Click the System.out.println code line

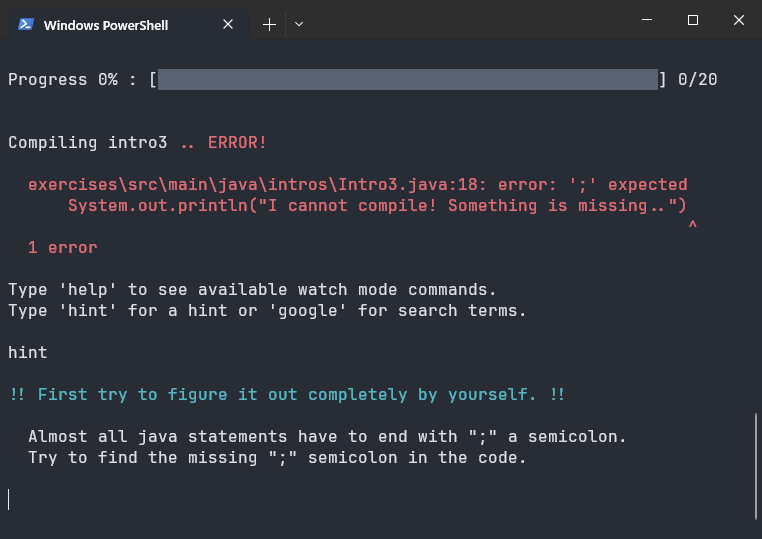[377, 206]
